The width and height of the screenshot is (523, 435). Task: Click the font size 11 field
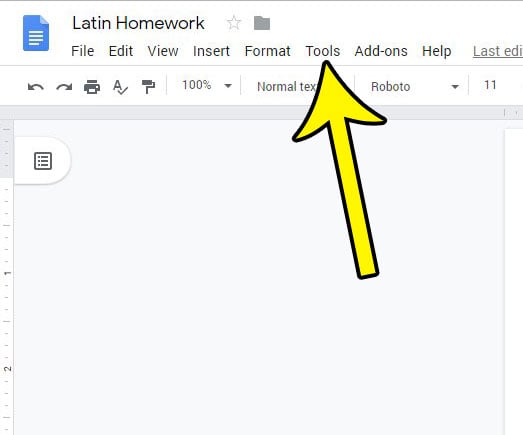pyautogui.click(x=490, y=85)
